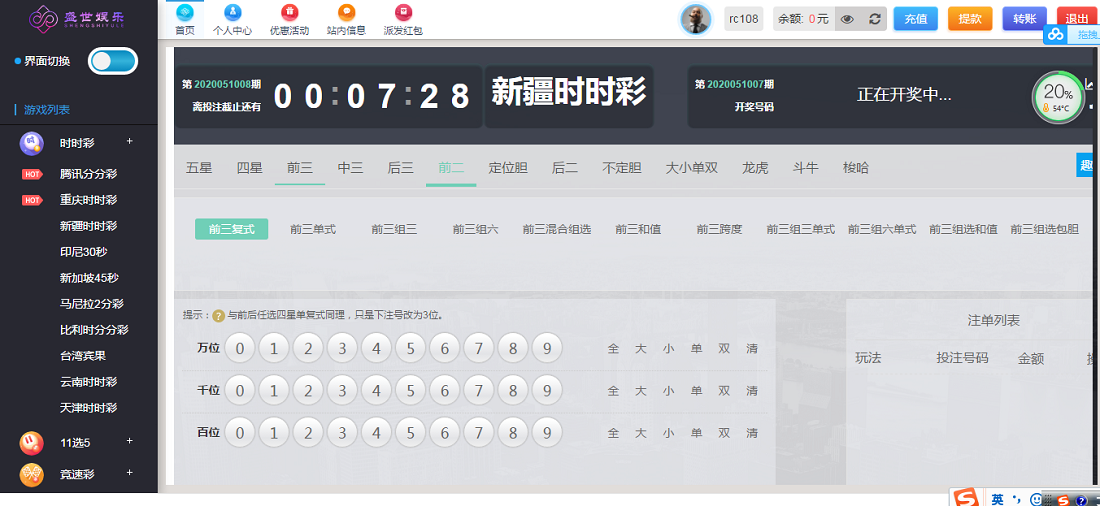Toggle the 界面切换 interface switch
1100x506 pixels.
pyautogui.click(x=113, y=61)
